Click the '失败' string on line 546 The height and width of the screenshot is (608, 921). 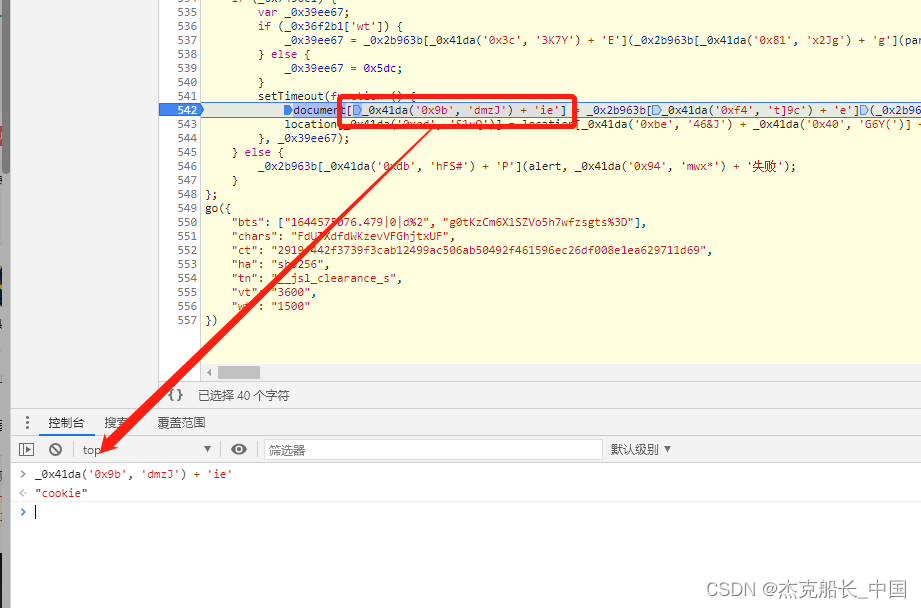(764, 166)
